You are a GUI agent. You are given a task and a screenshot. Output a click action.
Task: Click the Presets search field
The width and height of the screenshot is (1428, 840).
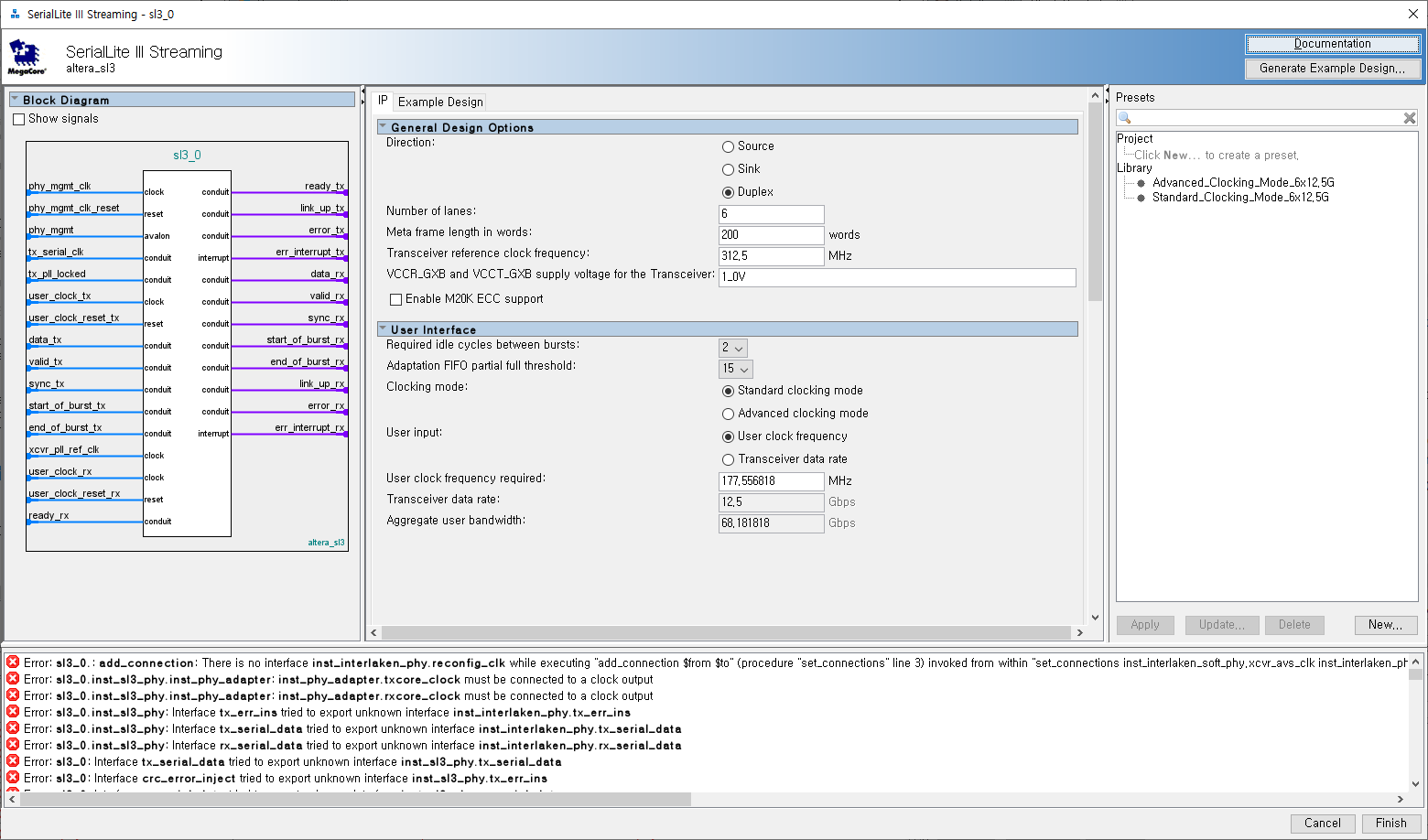click(x=1268, y=118)
